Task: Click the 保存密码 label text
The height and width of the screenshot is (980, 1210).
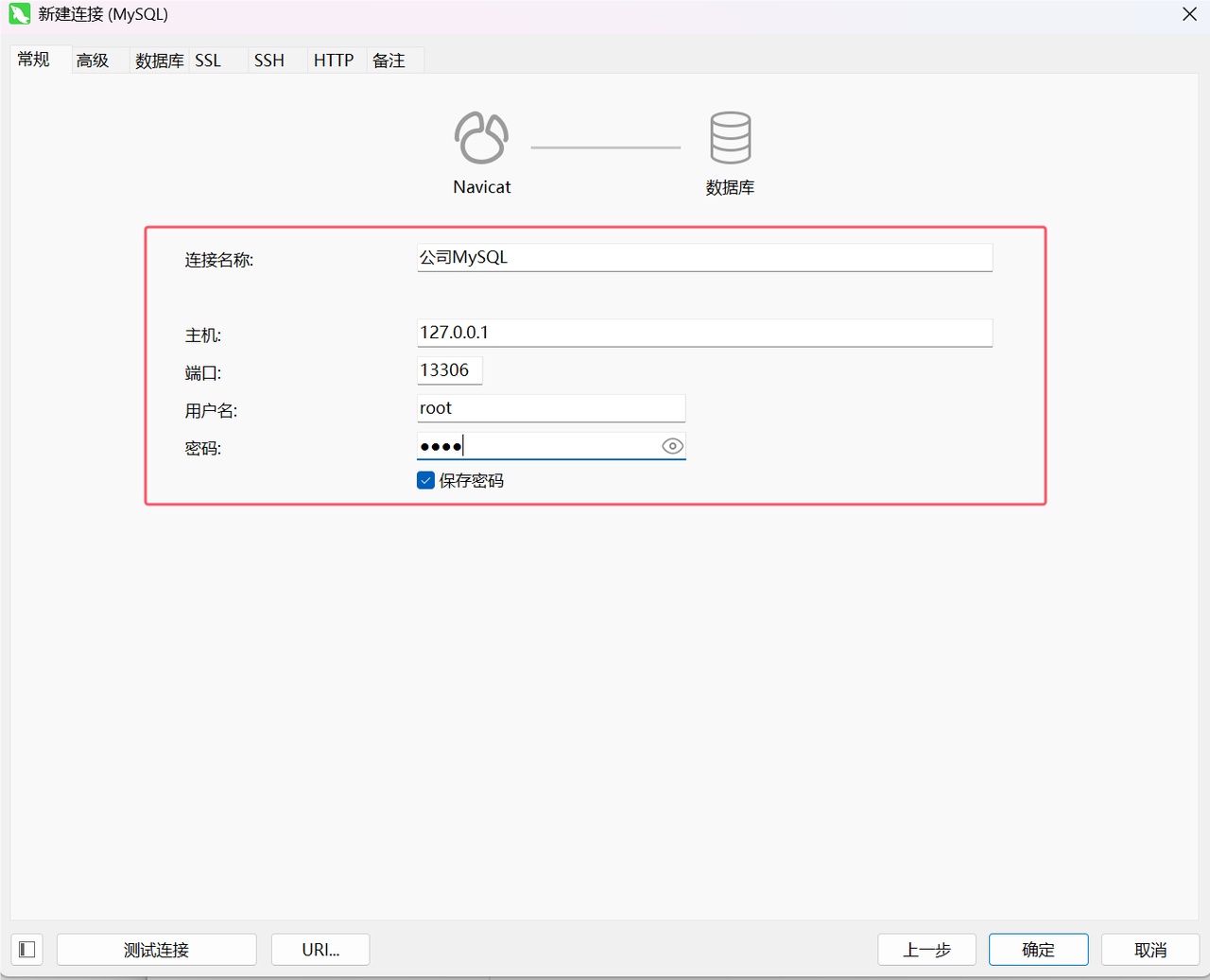Action: pyautogui.click(x=472, y=480)
